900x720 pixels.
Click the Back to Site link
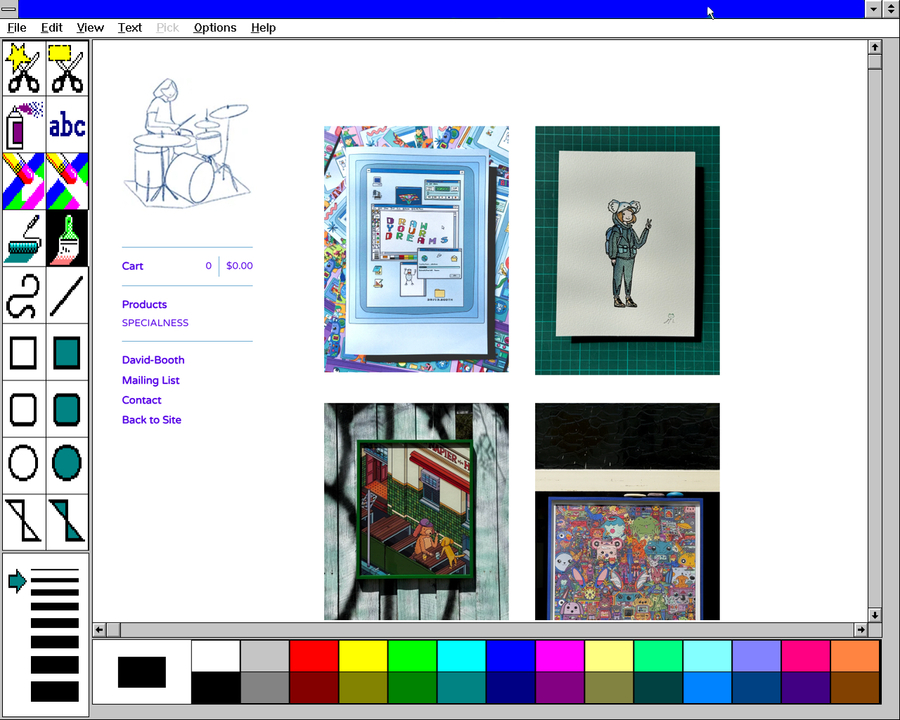(x=152, y=420)
